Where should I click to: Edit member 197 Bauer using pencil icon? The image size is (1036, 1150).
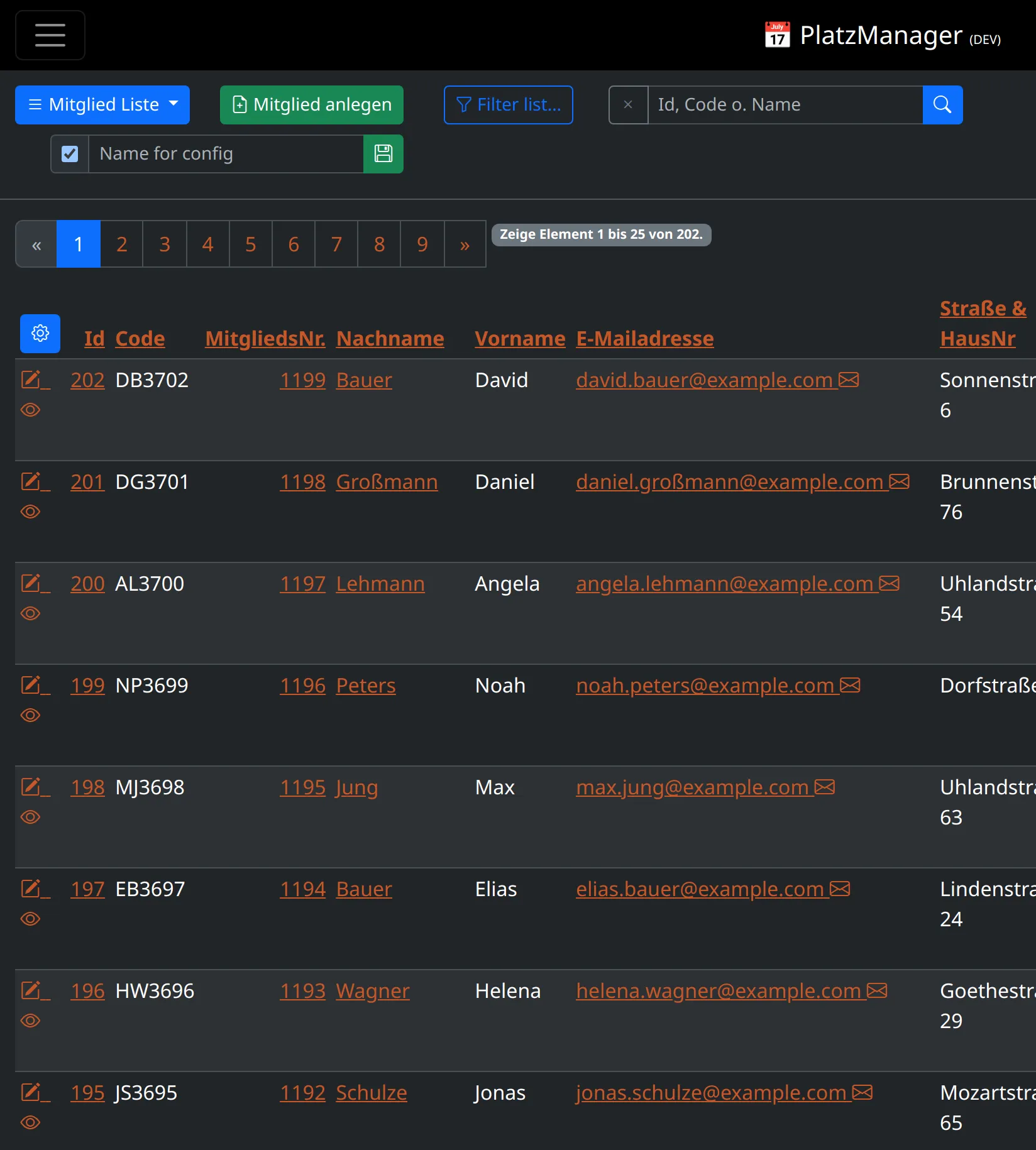30,889
